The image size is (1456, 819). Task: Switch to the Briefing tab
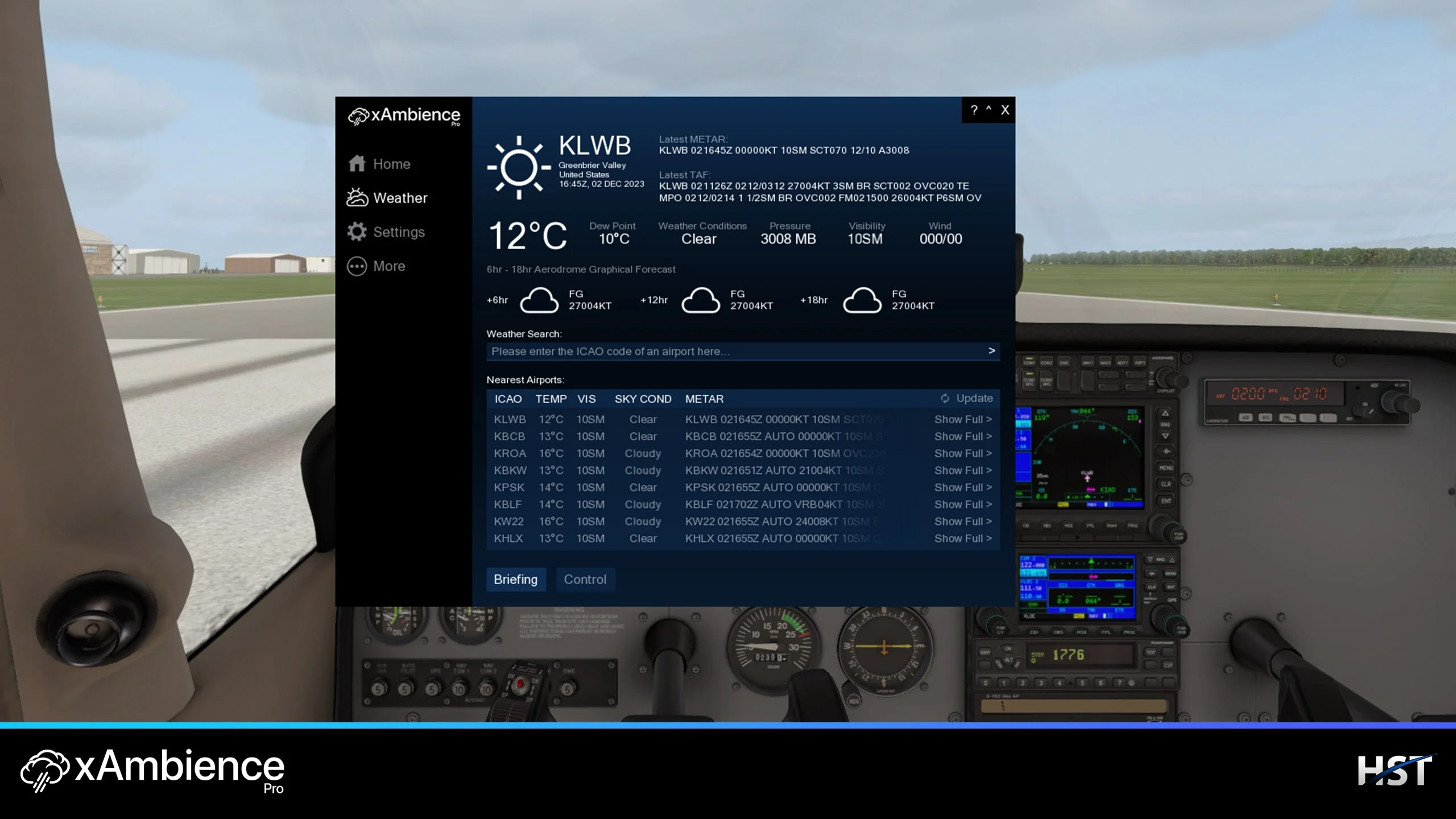point(516,580)
